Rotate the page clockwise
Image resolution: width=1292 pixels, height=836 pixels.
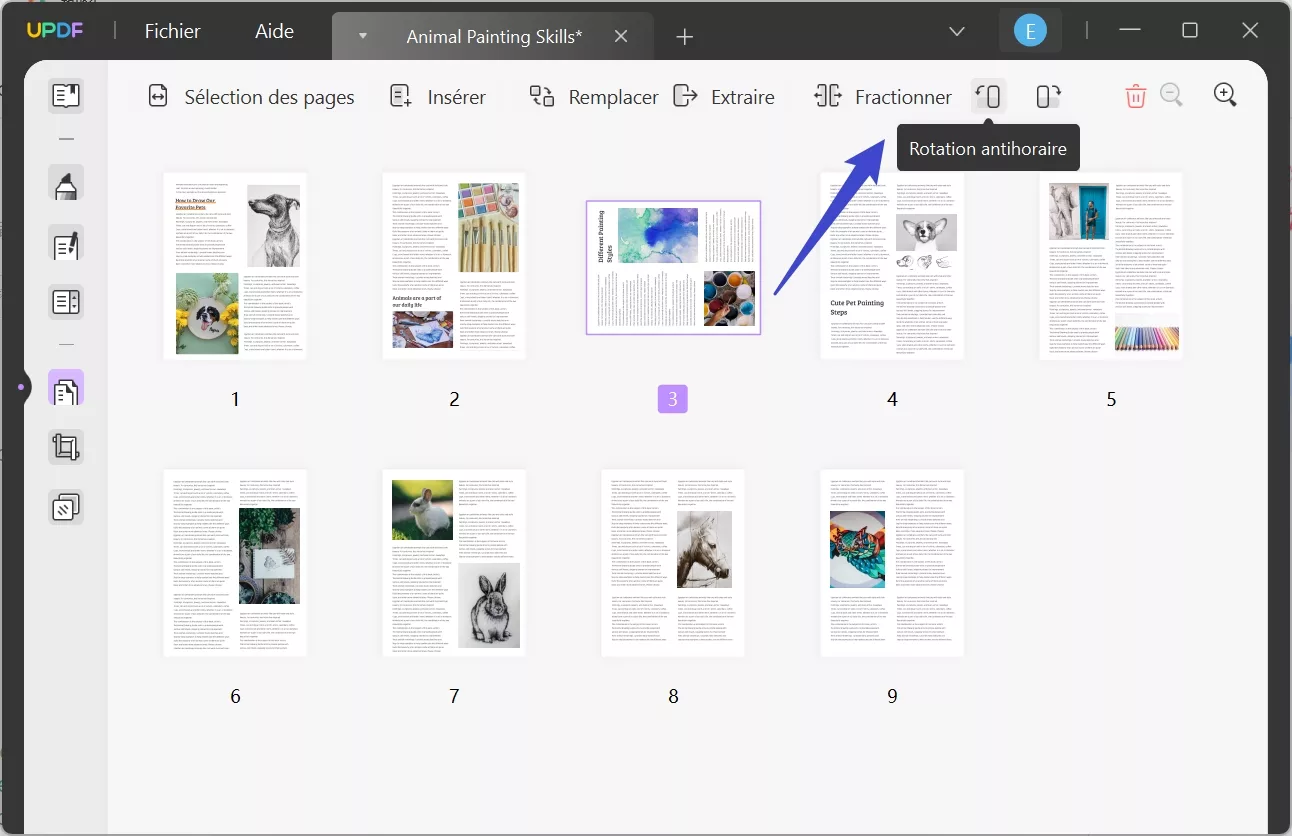pyautogui.click(x=1047, y=96)
